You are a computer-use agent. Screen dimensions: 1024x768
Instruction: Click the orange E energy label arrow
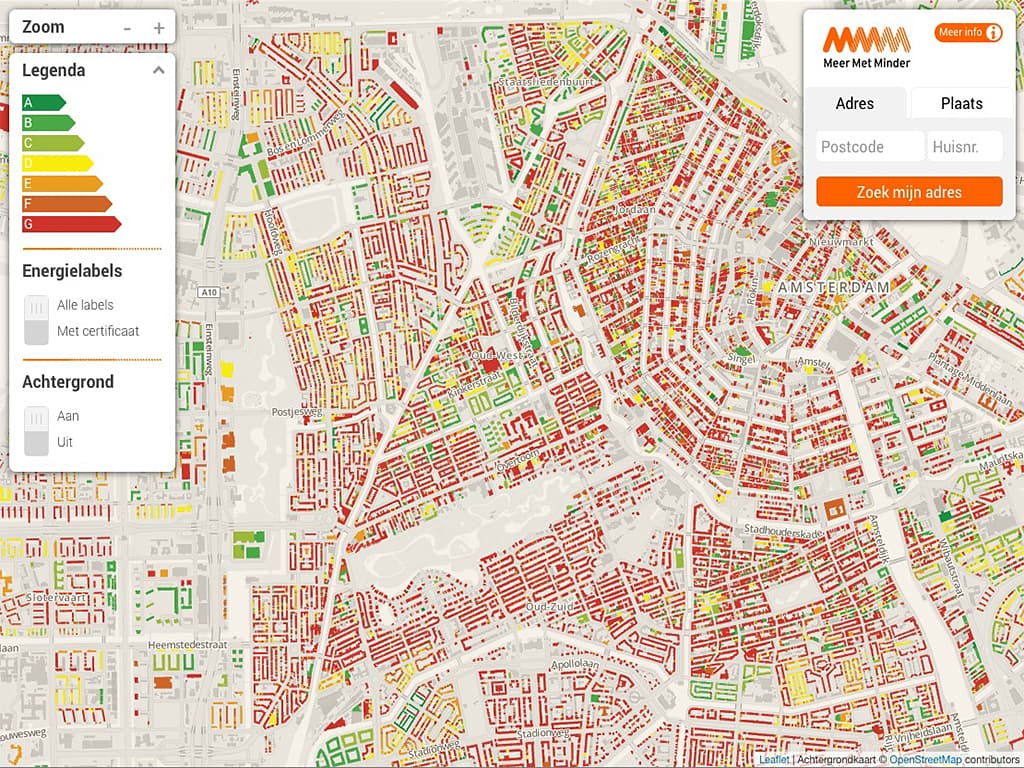[63, 184]
